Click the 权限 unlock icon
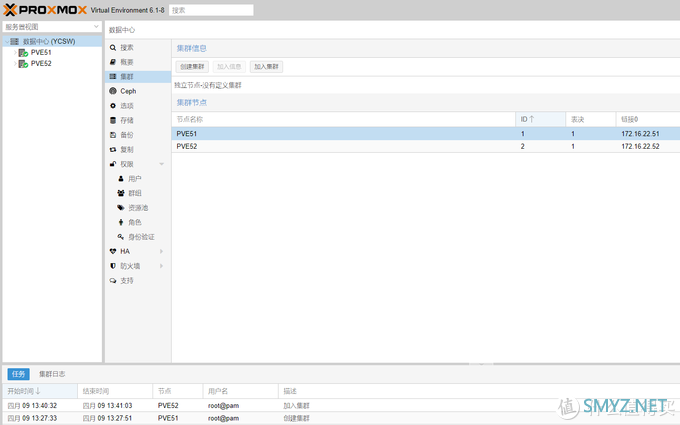Viewport: 680px width, 425px height. [x=113, y=164]
